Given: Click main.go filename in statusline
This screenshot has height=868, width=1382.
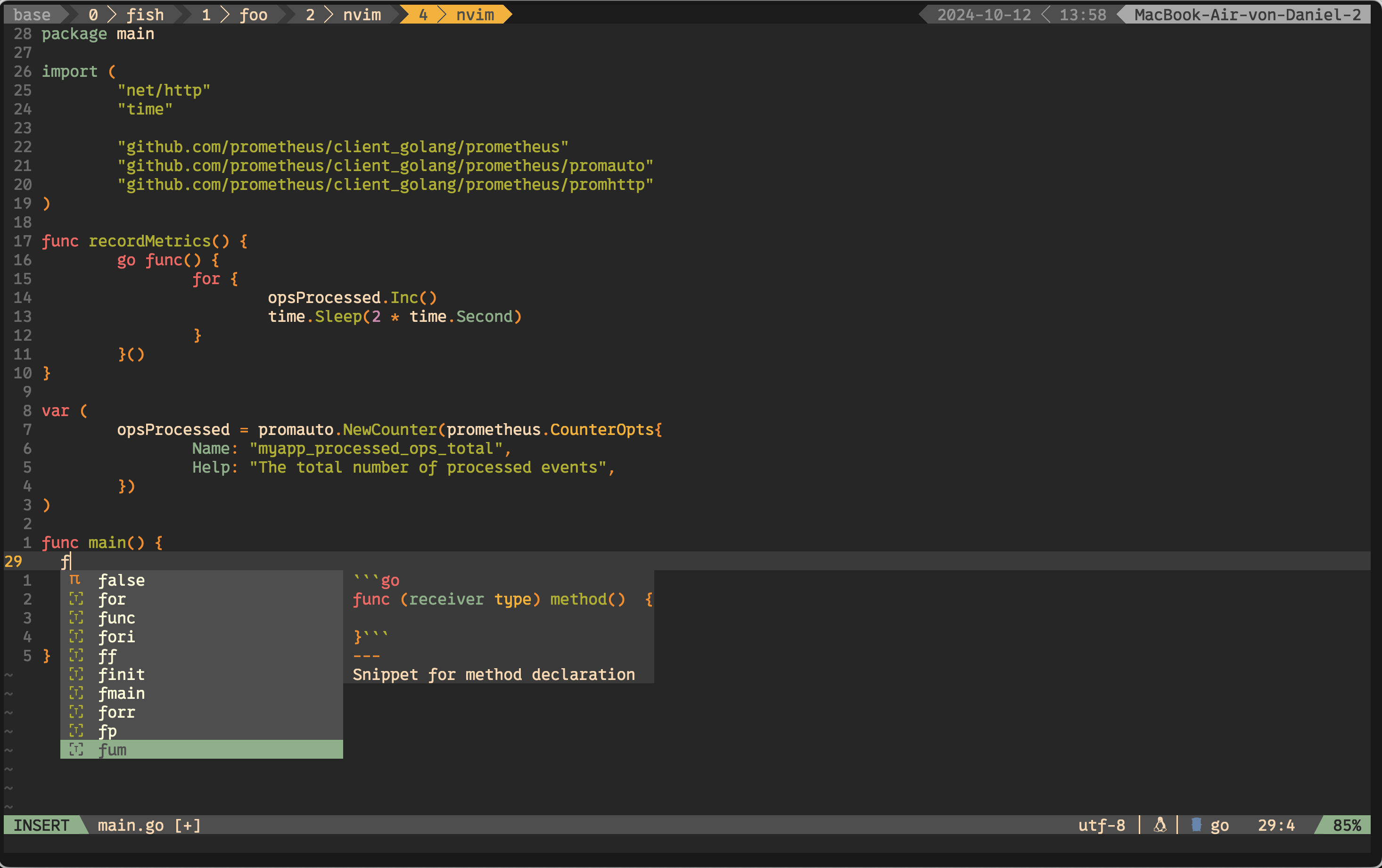Looking at the screenshot, I should click(x=131, y=825).
